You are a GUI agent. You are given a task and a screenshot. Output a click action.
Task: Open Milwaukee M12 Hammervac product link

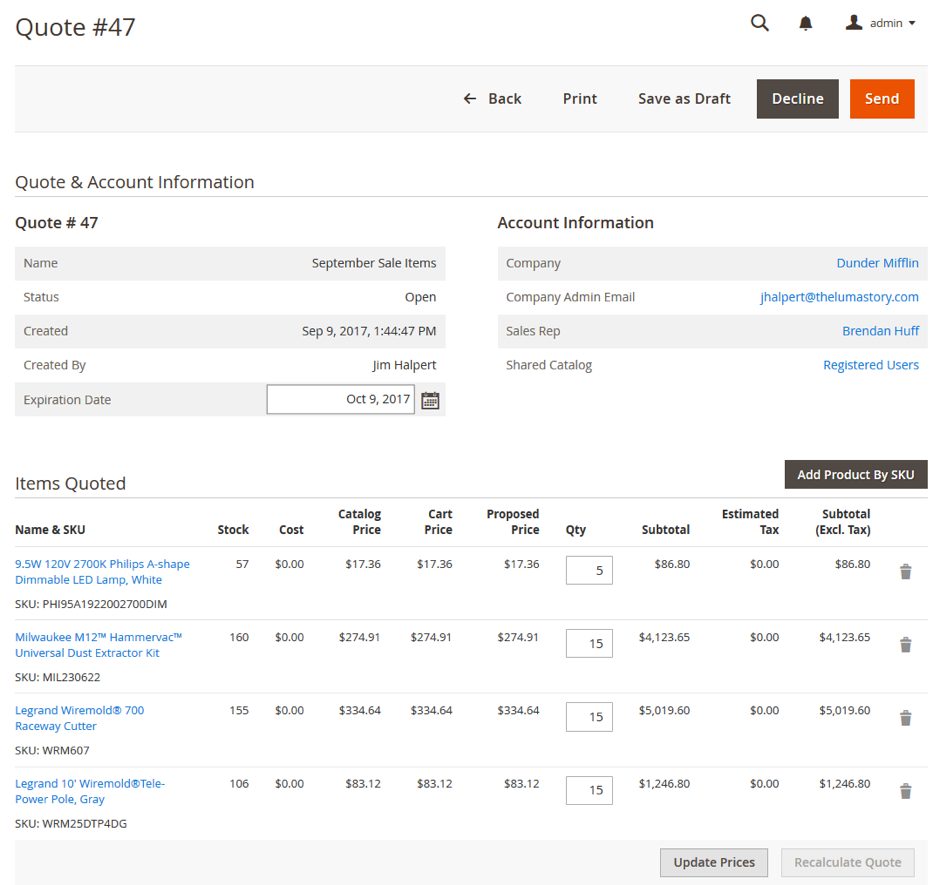coord(99,645)
